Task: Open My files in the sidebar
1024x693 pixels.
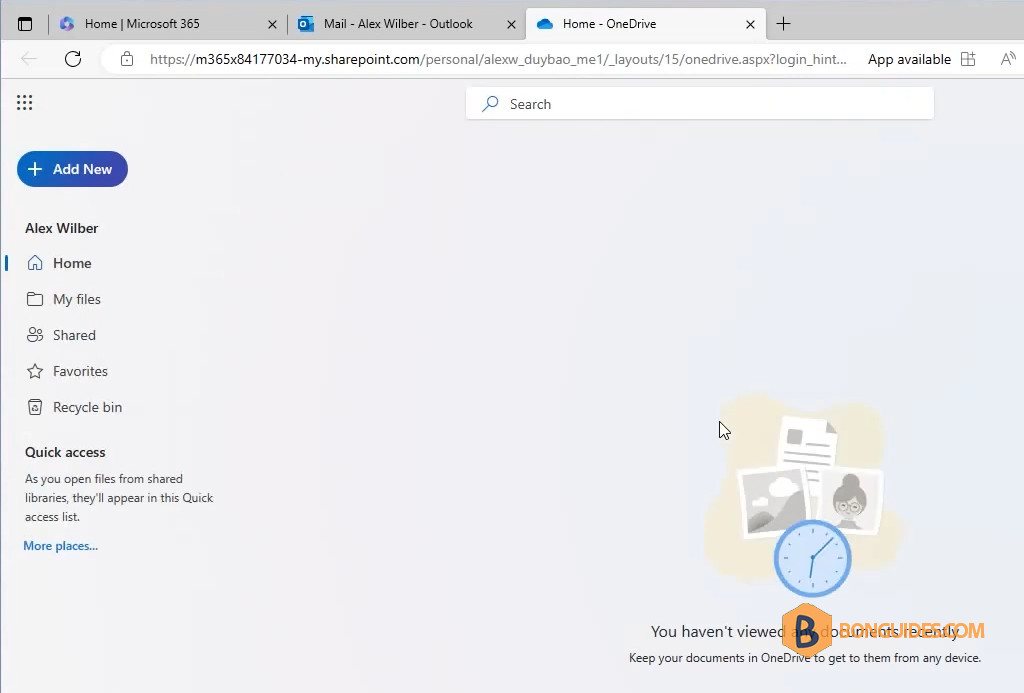Action: click(x=63, y=299)
